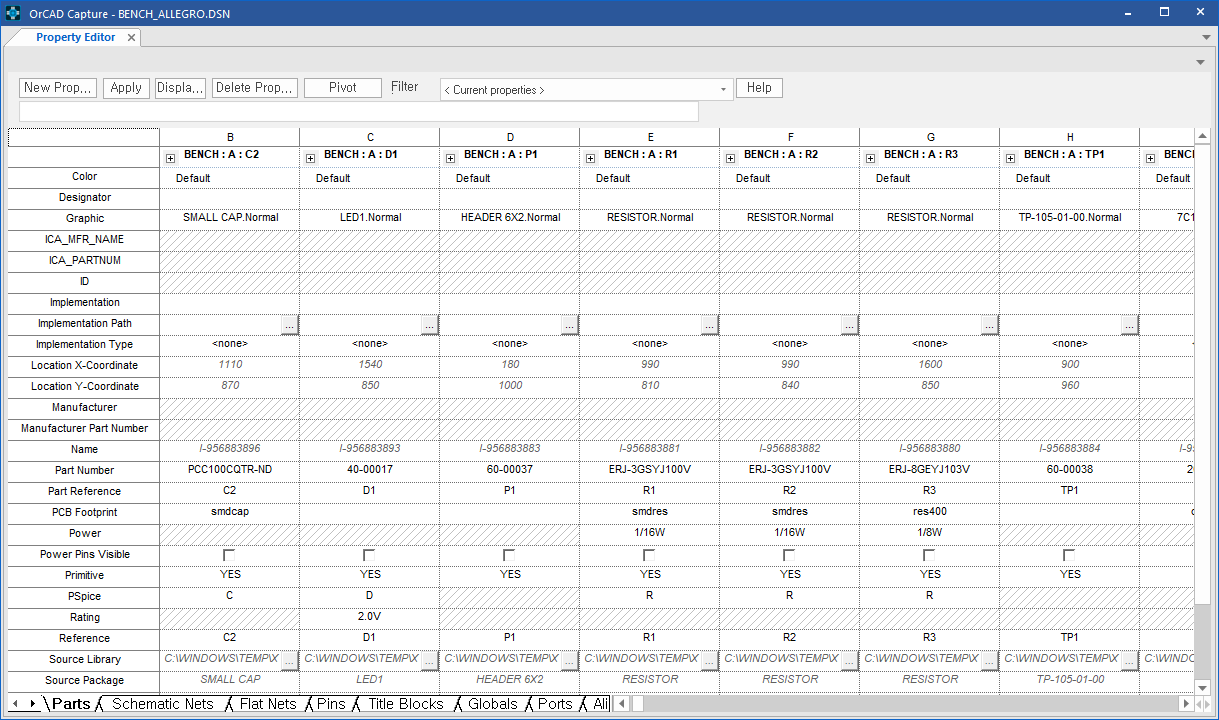Click the horizontal scrollbar left arrow
Image resolution: width=1219 pixels, height=720 pixels.
[621, 704]
